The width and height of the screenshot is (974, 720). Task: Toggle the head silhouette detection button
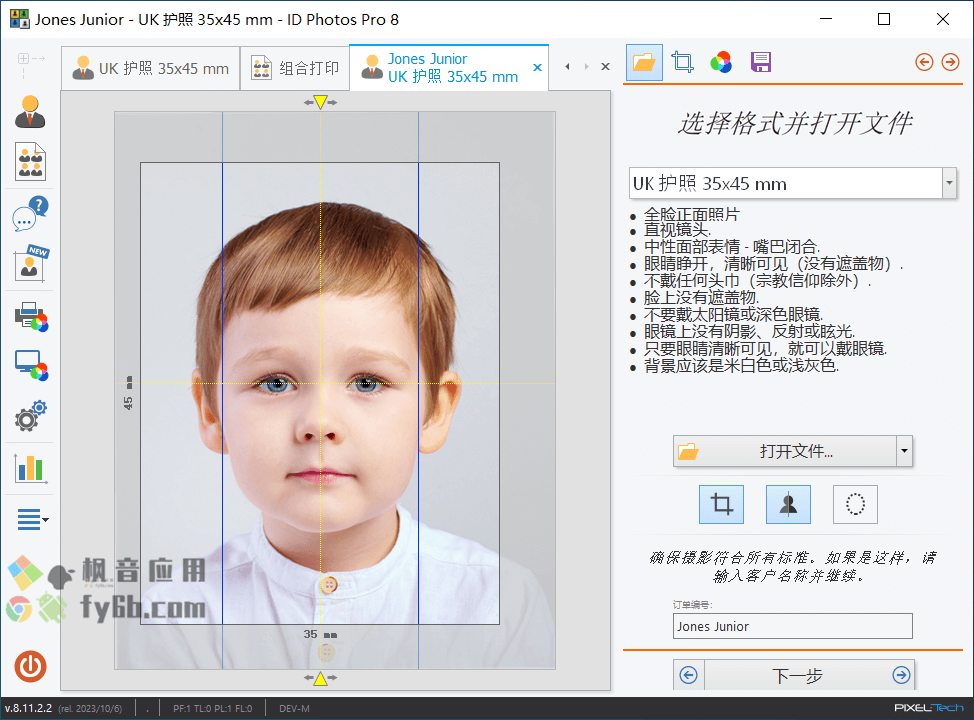tap(788, 504)
